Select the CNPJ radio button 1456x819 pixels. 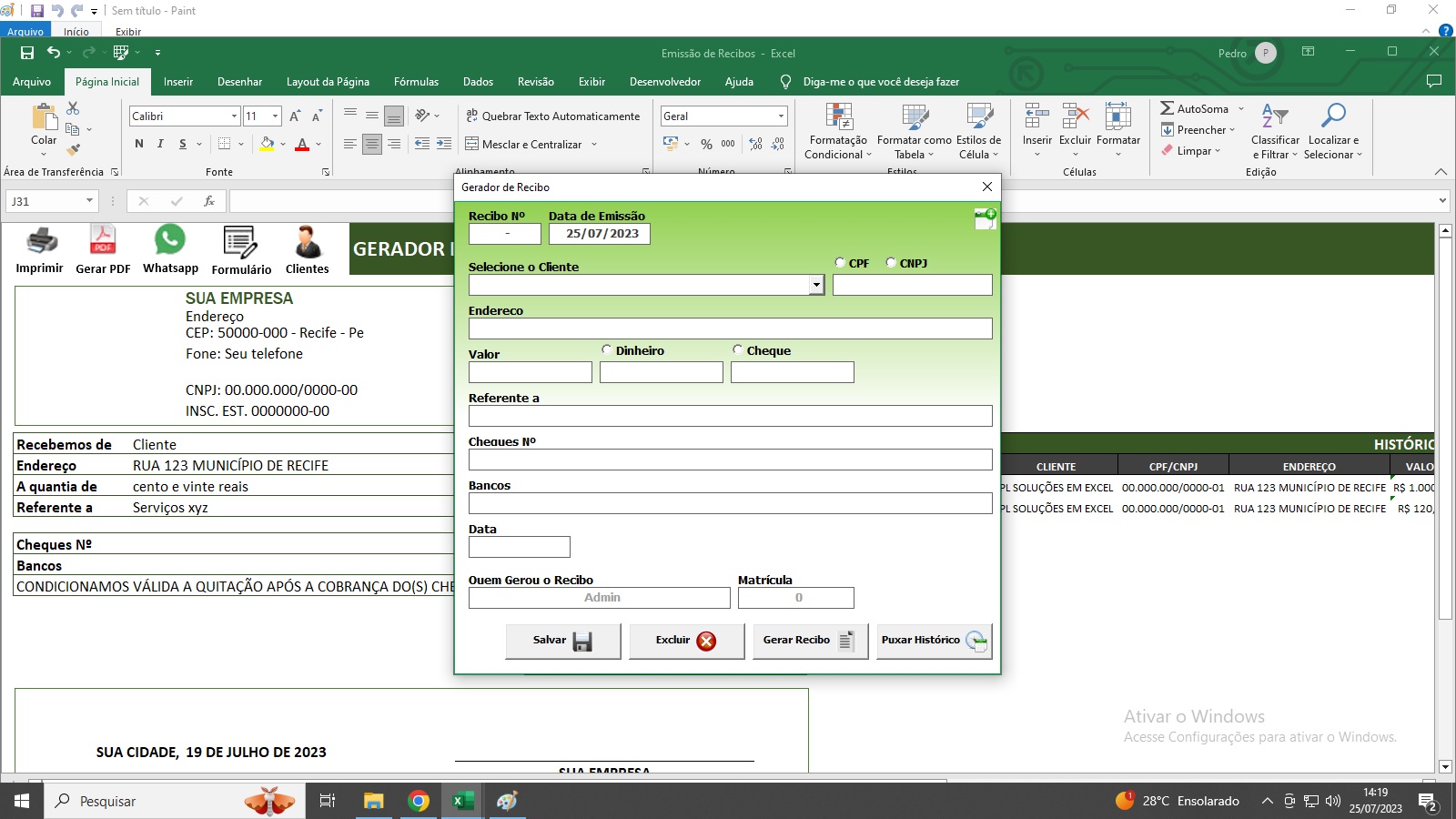[x=891, y=263]
